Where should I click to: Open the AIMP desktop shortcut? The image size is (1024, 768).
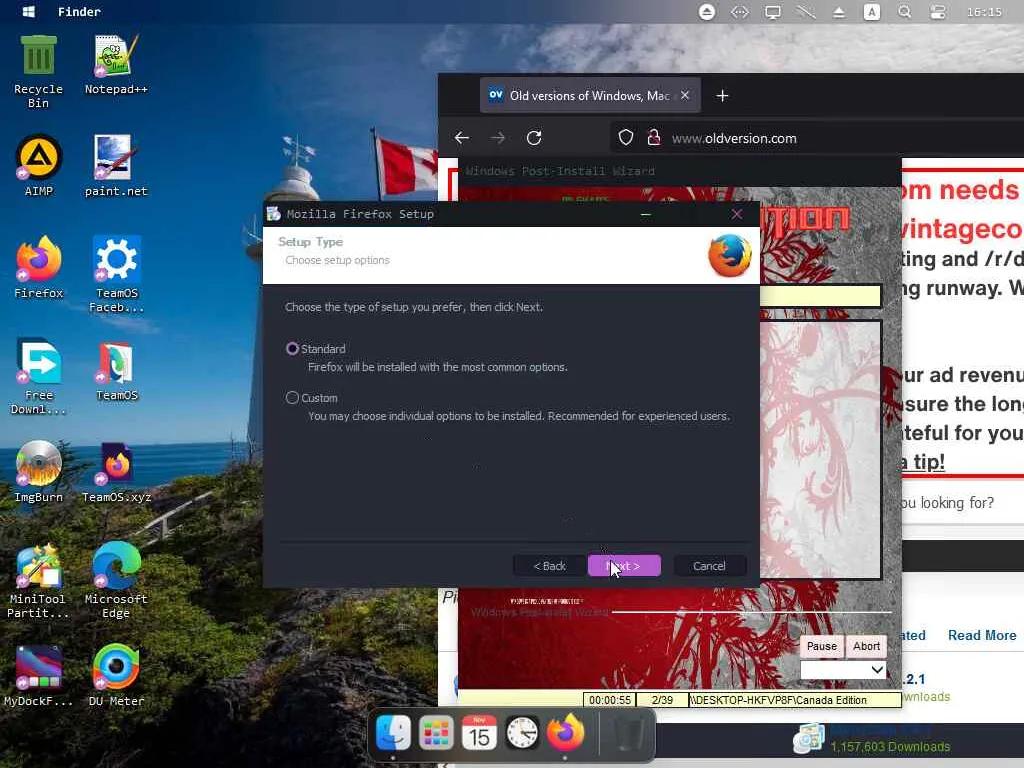click(39, 165)
